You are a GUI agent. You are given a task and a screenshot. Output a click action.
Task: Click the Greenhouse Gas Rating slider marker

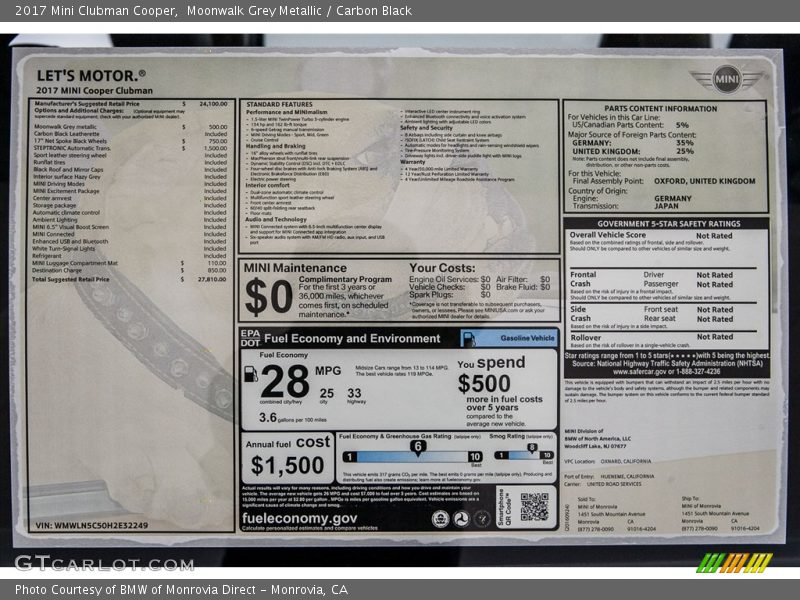point(419,447)
